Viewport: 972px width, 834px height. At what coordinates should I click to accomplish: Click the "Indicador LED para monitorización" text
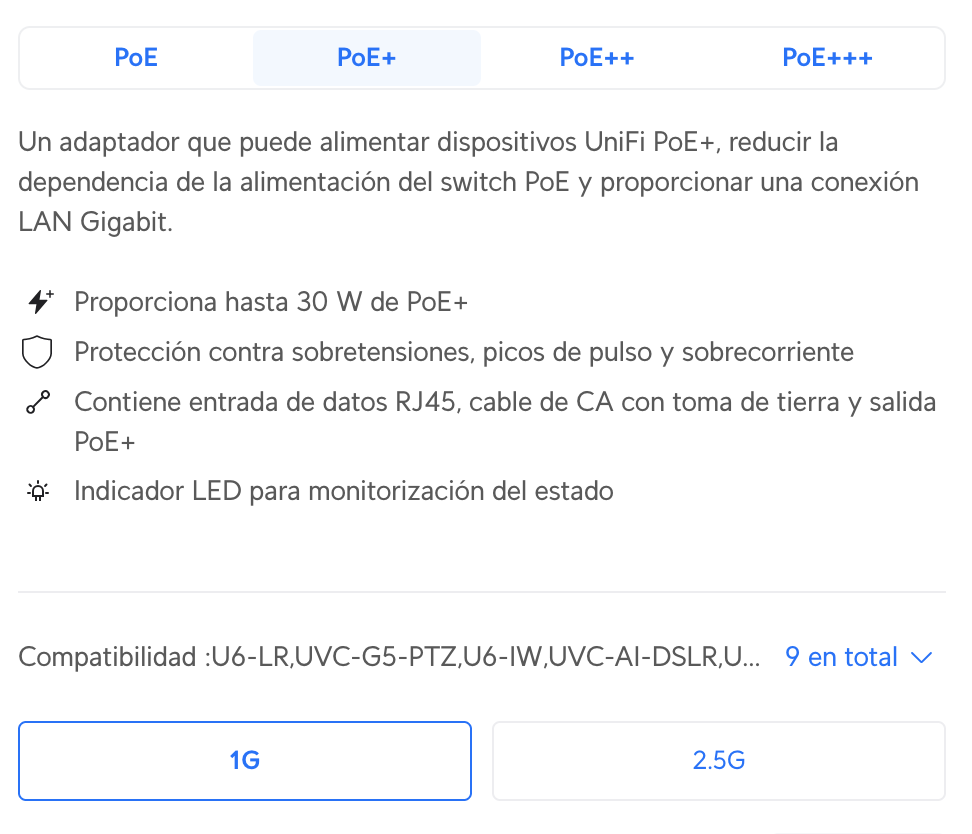[x=343, y=491]
